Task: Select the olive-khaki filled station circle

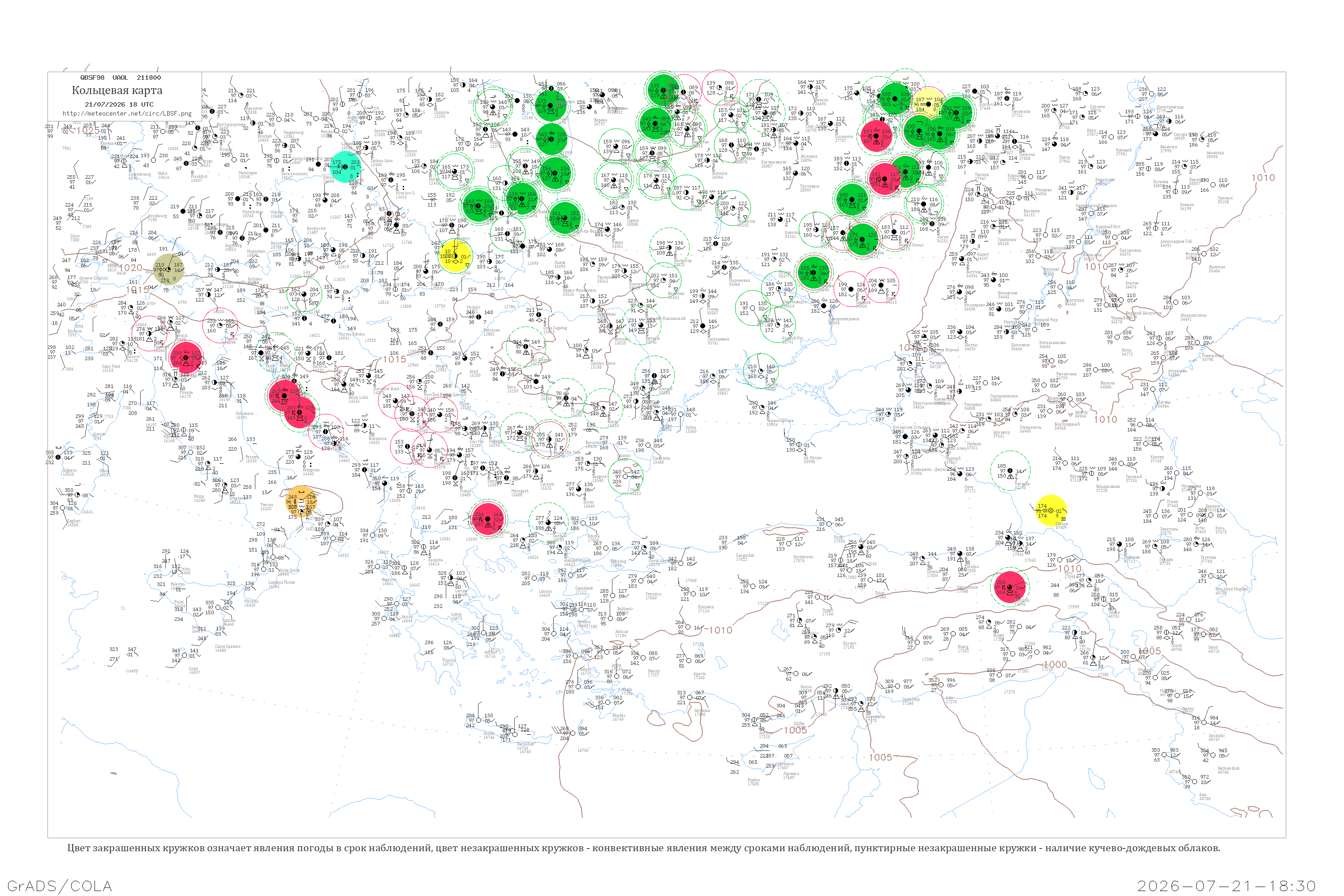Action: point(168,269)
